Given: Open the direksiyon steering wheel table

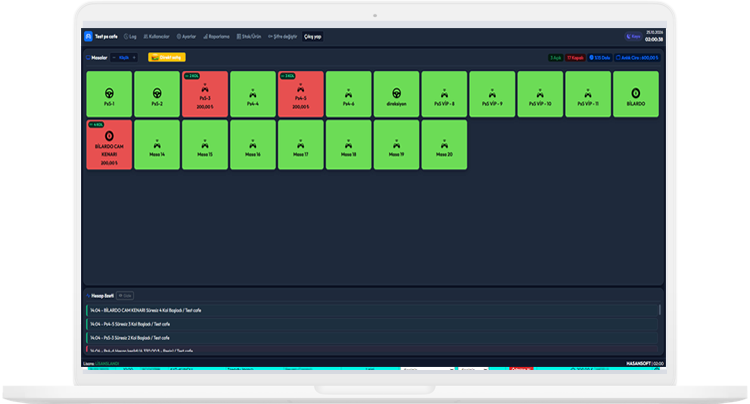Looking at the screenshot, I should tap(396, 94).
